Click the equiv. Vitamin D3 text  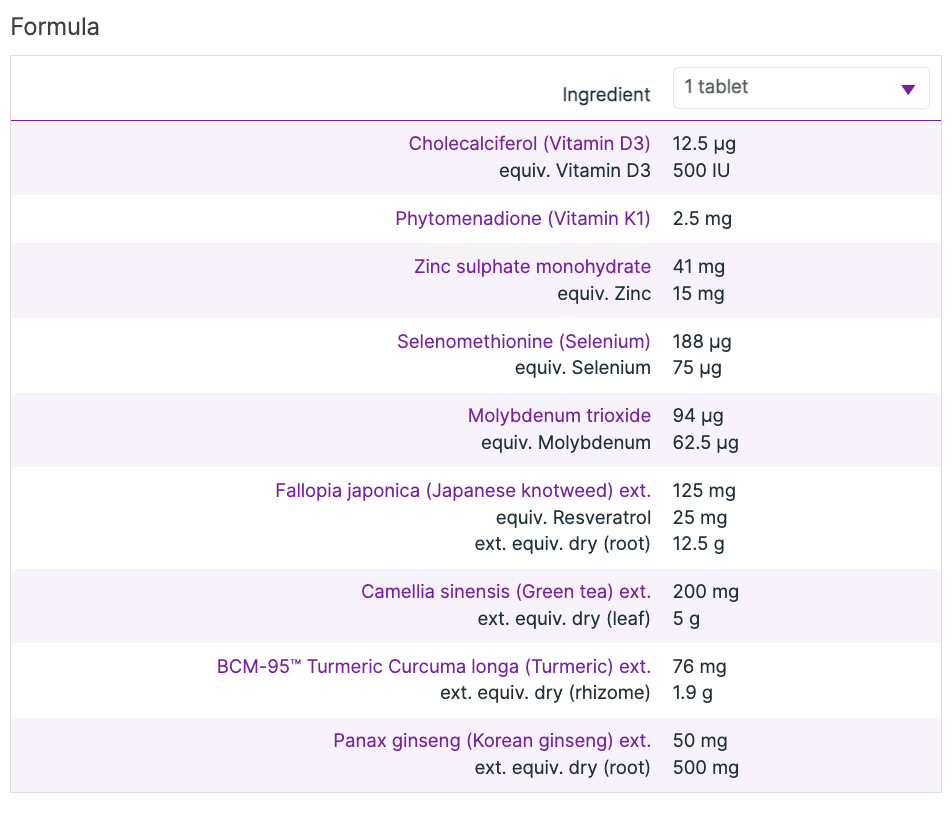(x=575, y=170)
